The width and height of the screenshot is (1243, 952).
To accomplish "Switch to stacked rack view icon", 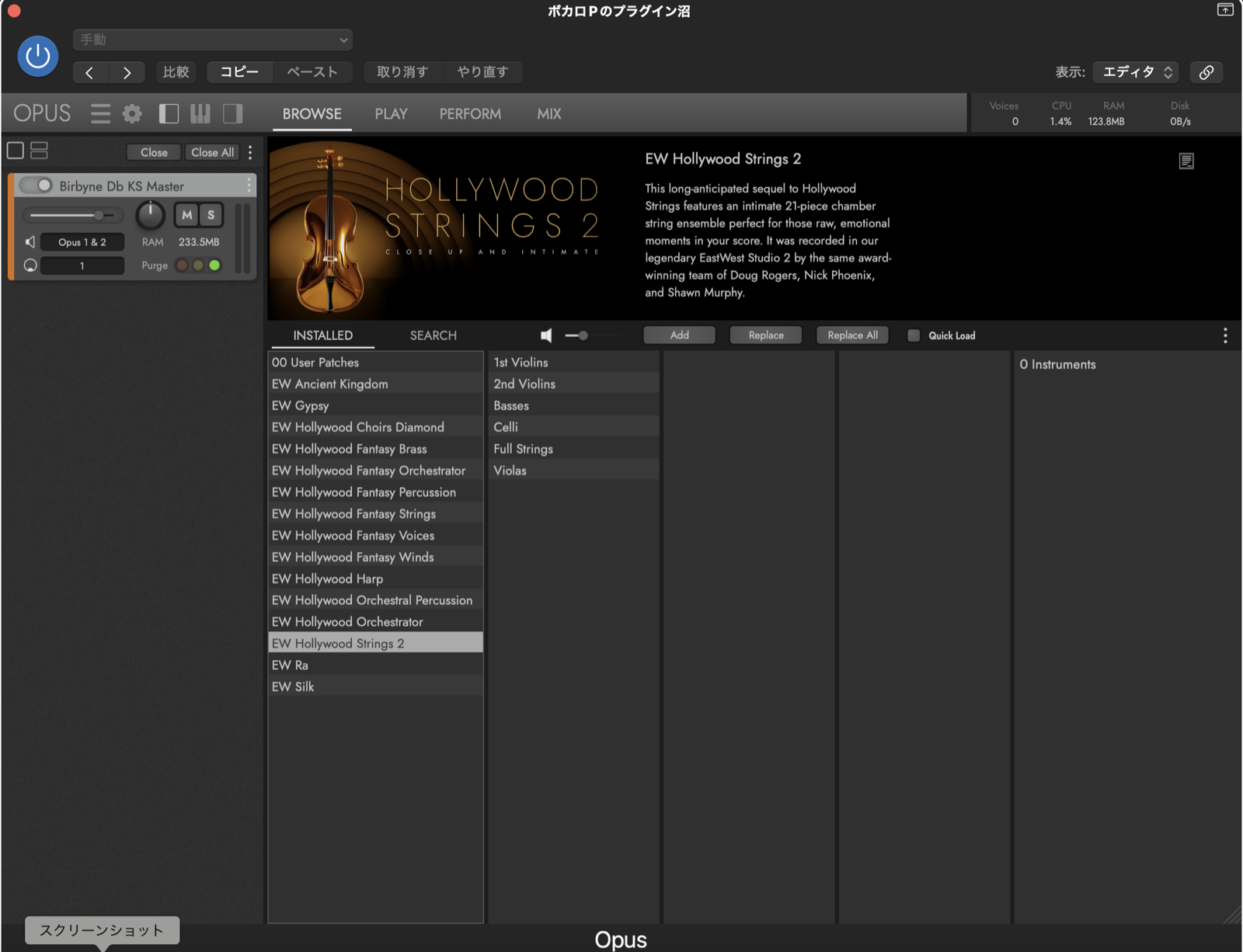I will [x=39, y=151].
